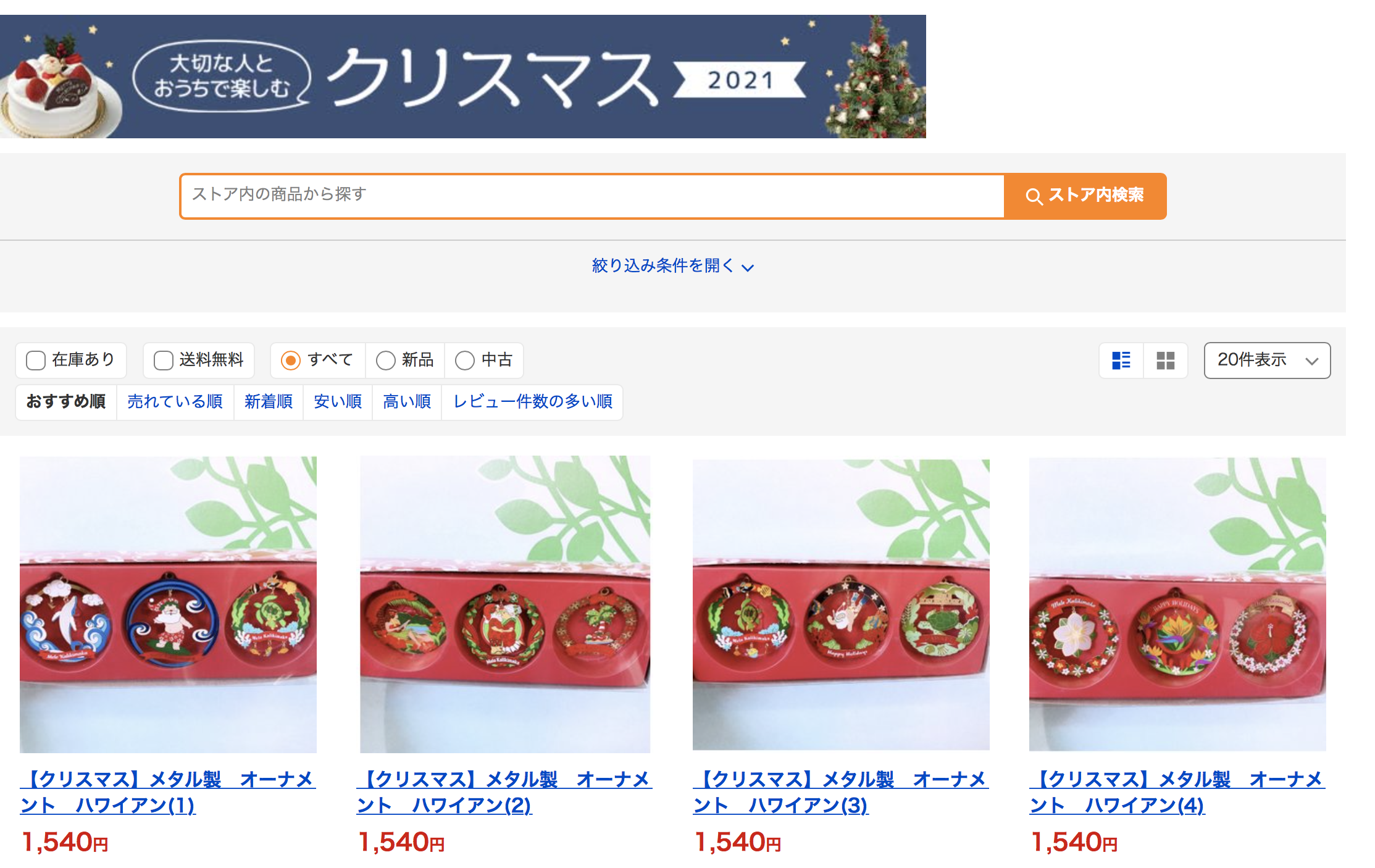Select the 新品 radio button

(386, 361)
